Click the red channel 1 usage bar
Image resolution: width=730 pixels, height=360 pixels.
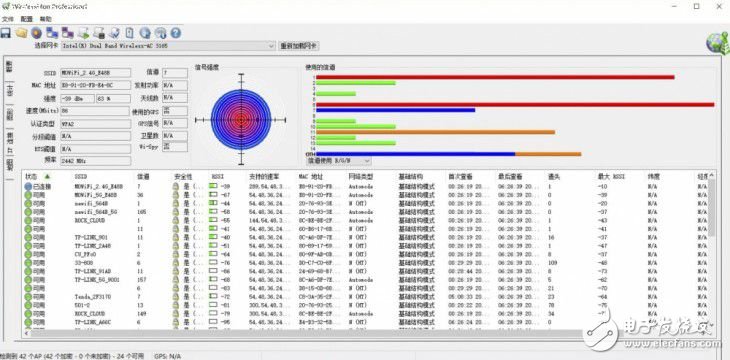coord(495,77)
